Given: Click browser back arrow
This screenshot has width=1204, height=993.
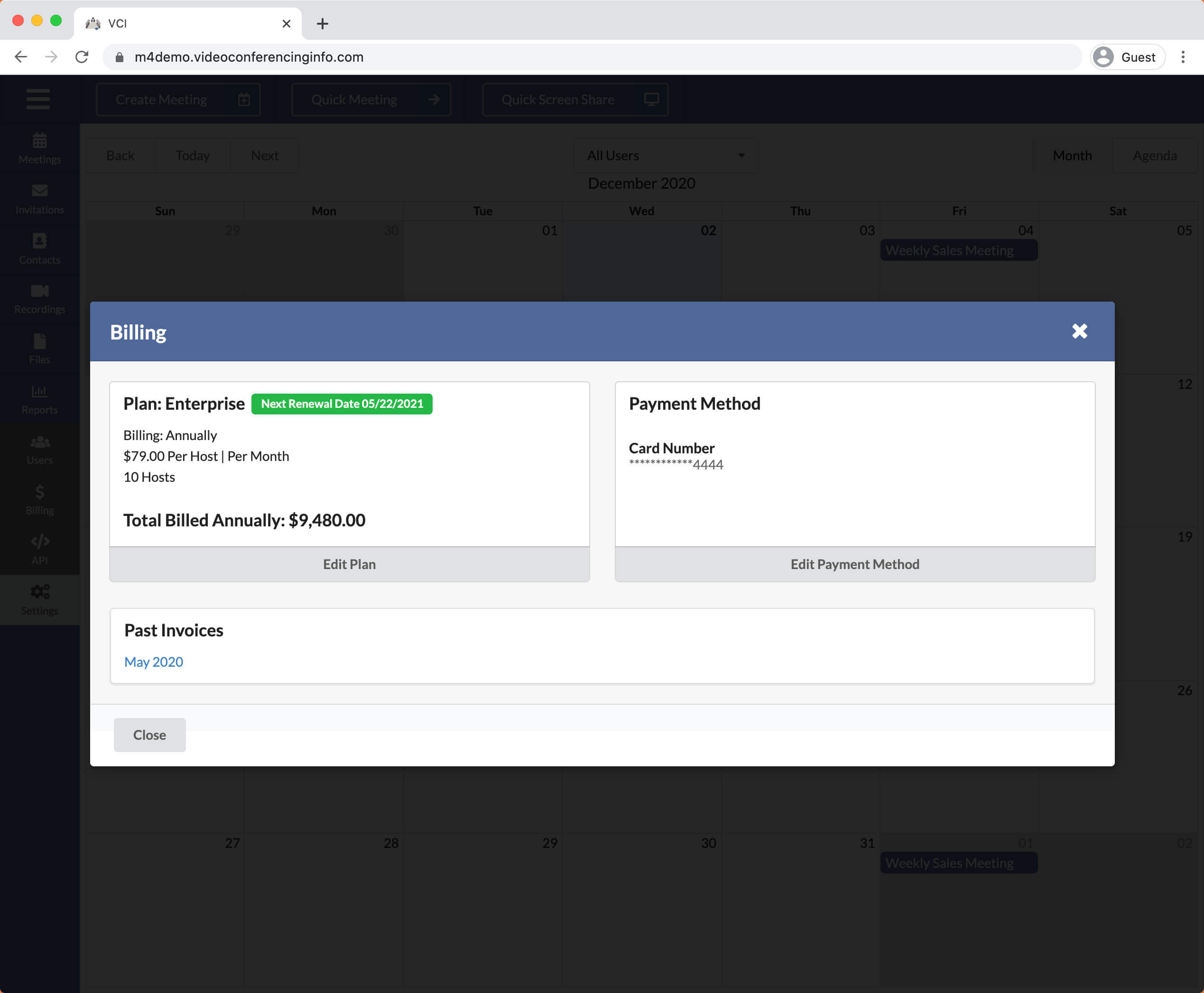Looking at the screenshot, I should [x=21, y=57].
